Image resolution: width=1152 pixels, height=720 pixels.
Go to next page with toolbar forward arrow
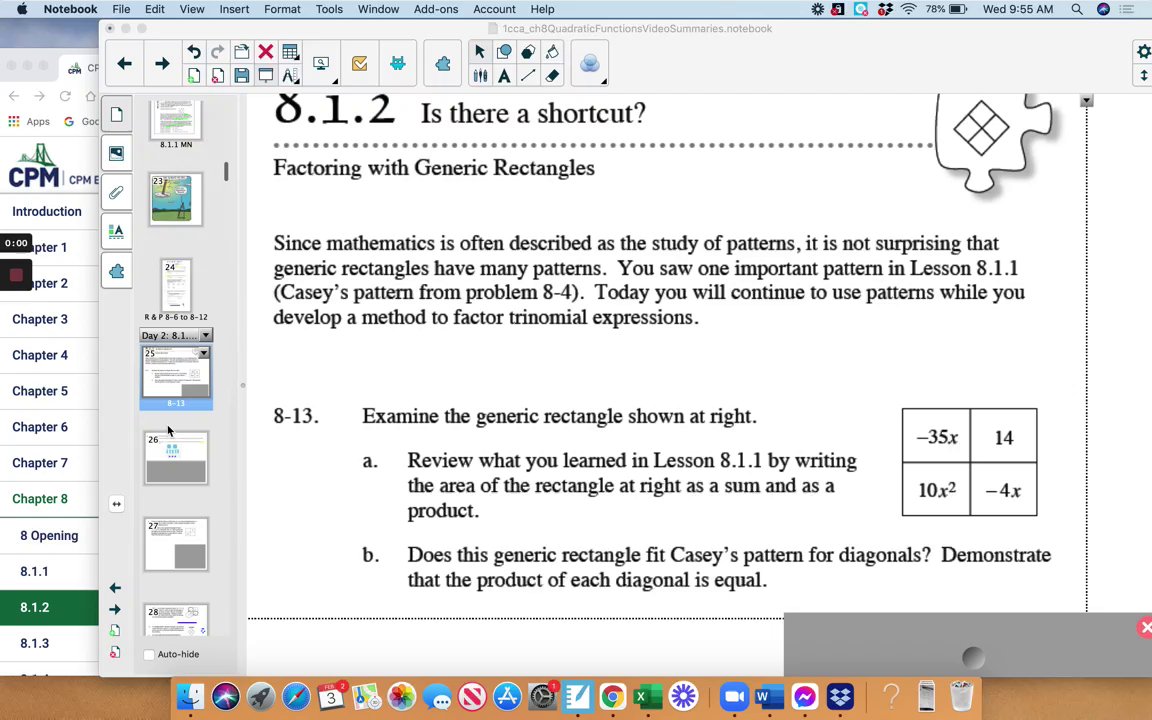pyautogui.click(x=162, y=64)
